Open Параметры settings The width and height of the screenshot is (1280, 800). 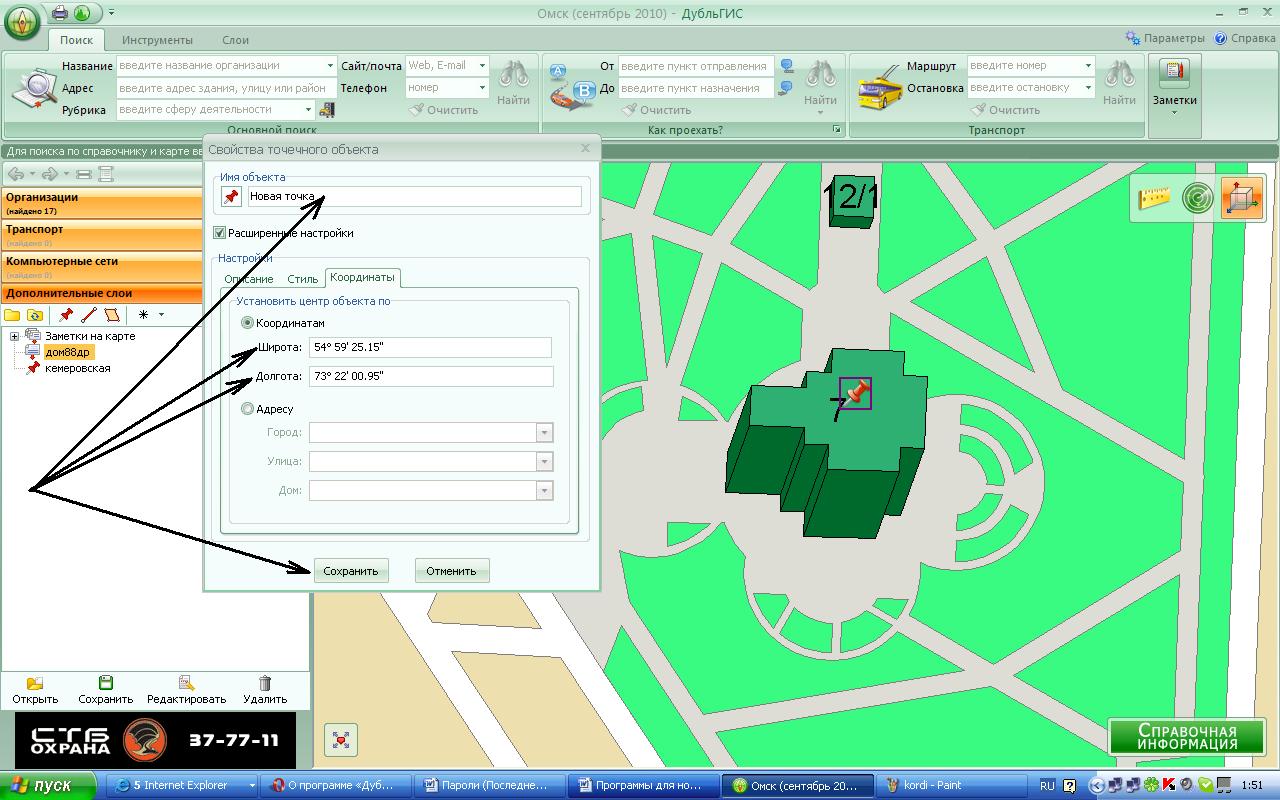(1165, 38)
